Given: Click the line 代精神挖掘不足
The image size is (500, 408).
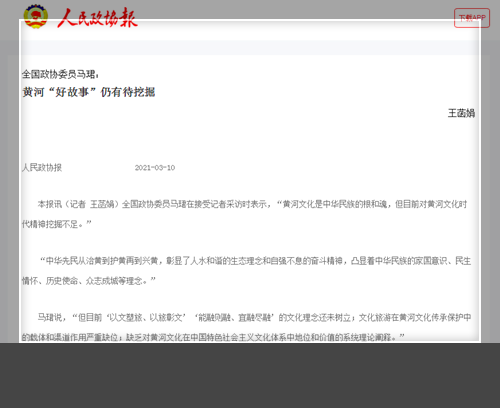Looking at the screenshot, I should click(x=56, y=224).
